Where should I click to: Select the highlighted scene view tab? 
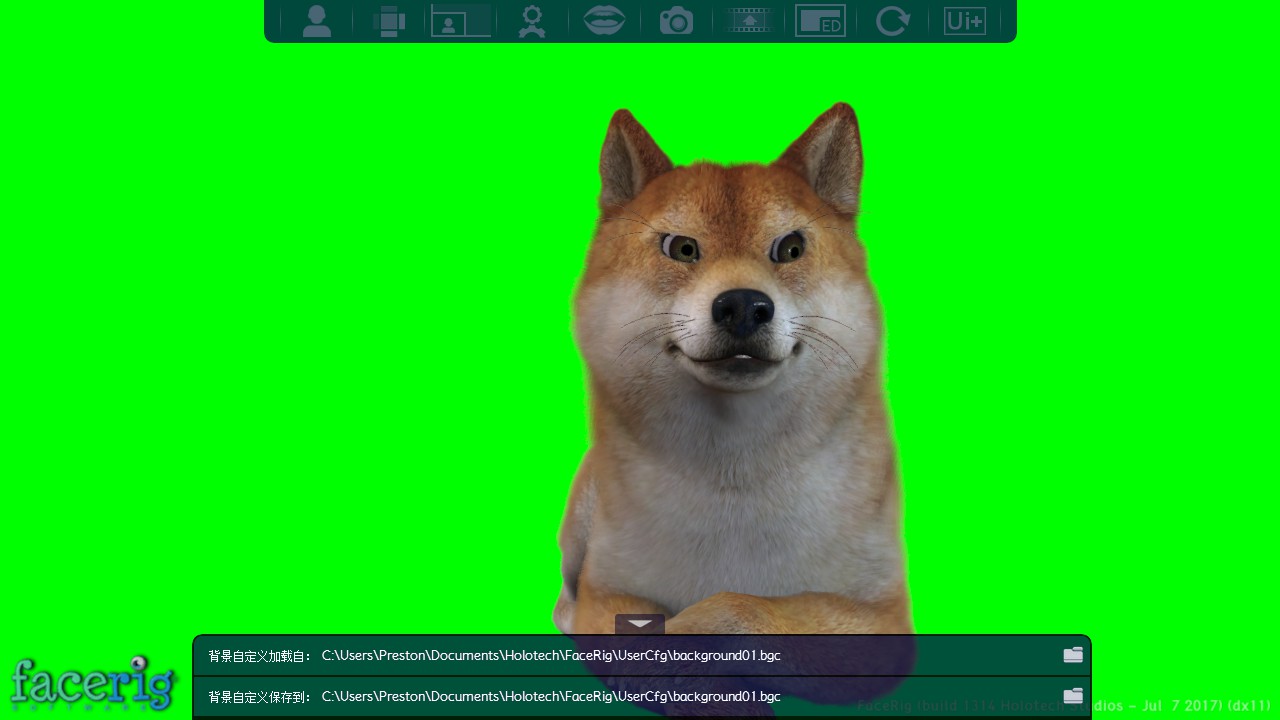pyautogui.click(x=459, y=20)
